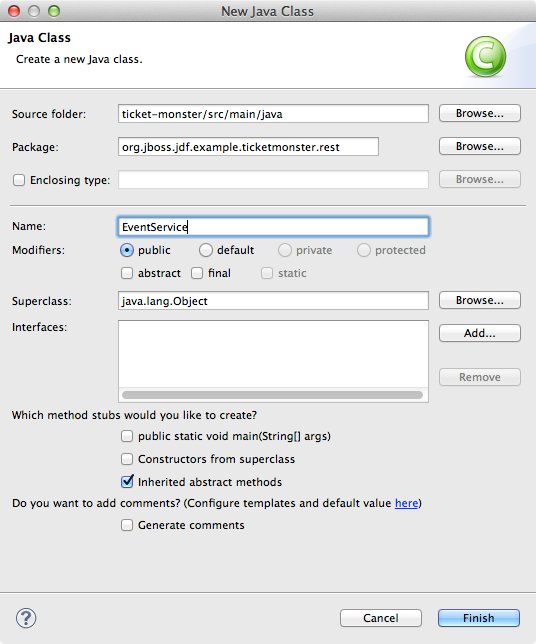Select the public modifier radio button
Screen dimensions: 536x644
(127, 250)
